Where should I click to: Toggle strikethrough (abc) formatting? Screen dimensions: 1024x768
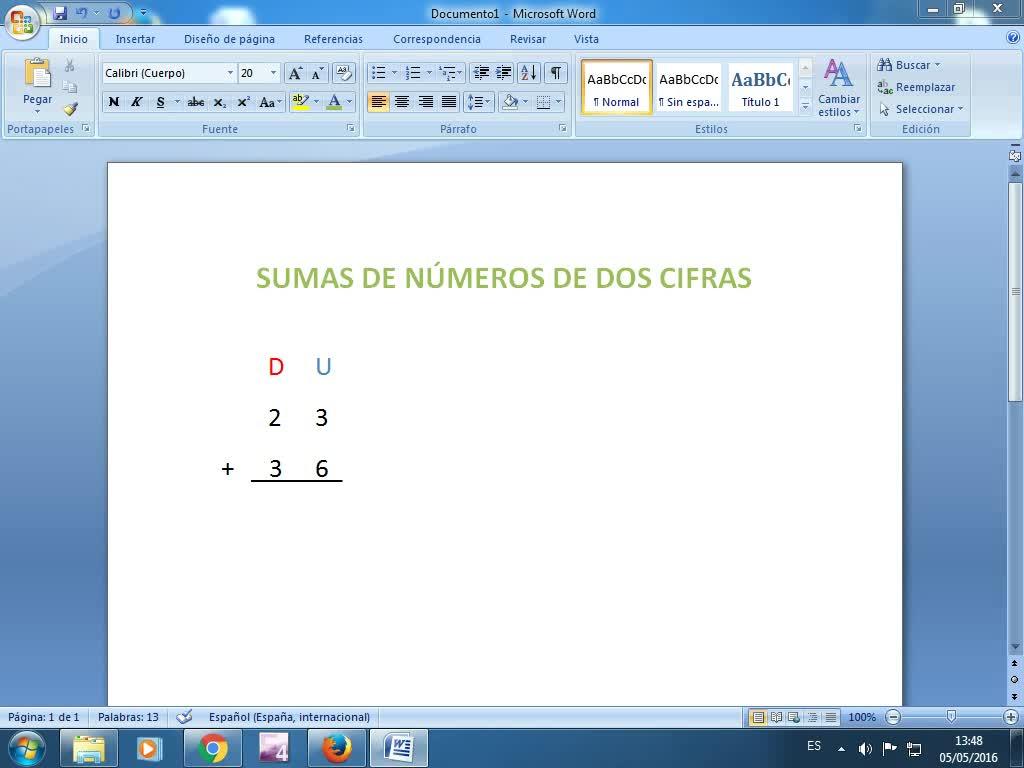tap(195, 102)
